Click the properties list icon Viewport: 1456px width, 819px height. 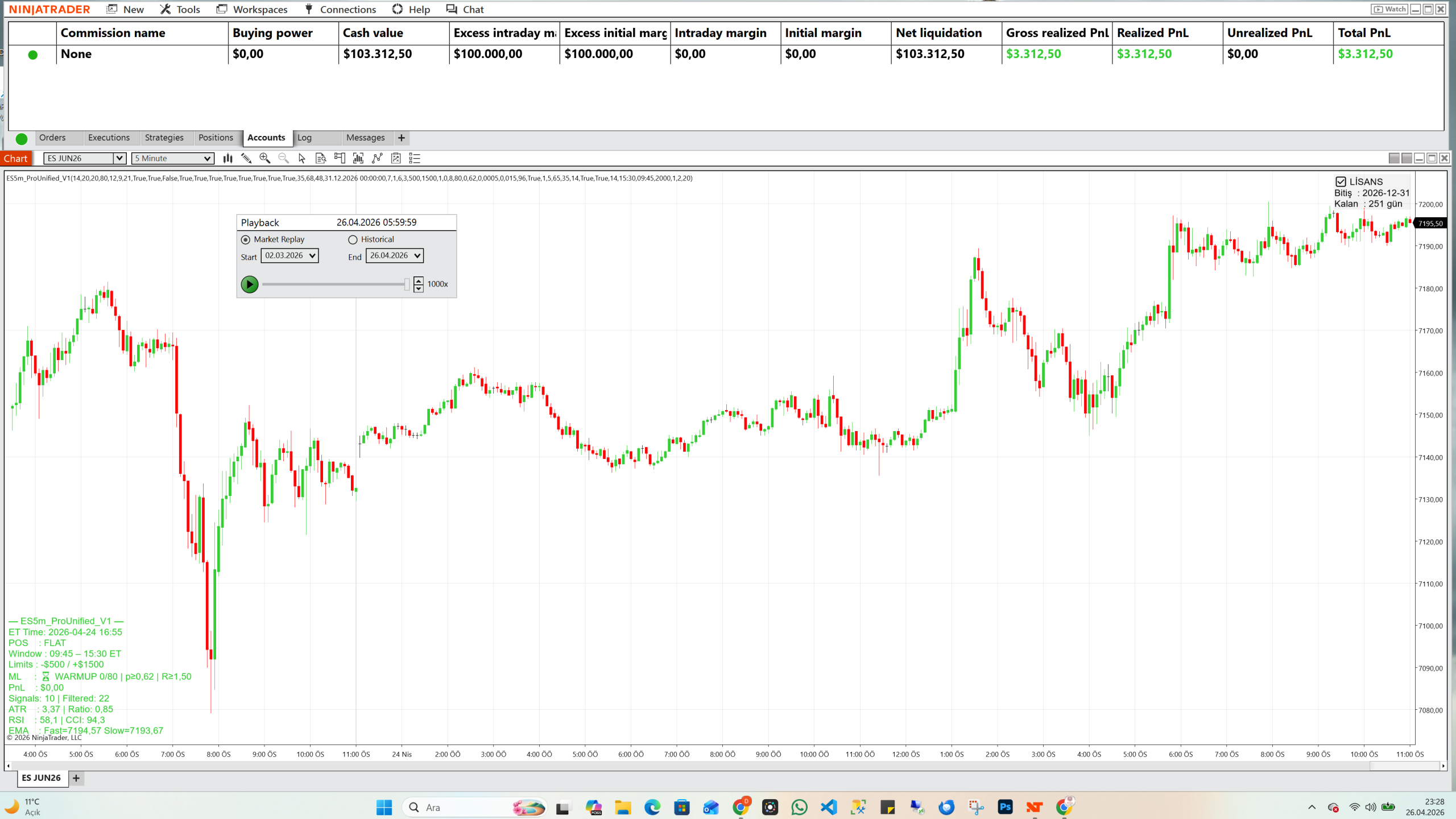click(415, 159)
